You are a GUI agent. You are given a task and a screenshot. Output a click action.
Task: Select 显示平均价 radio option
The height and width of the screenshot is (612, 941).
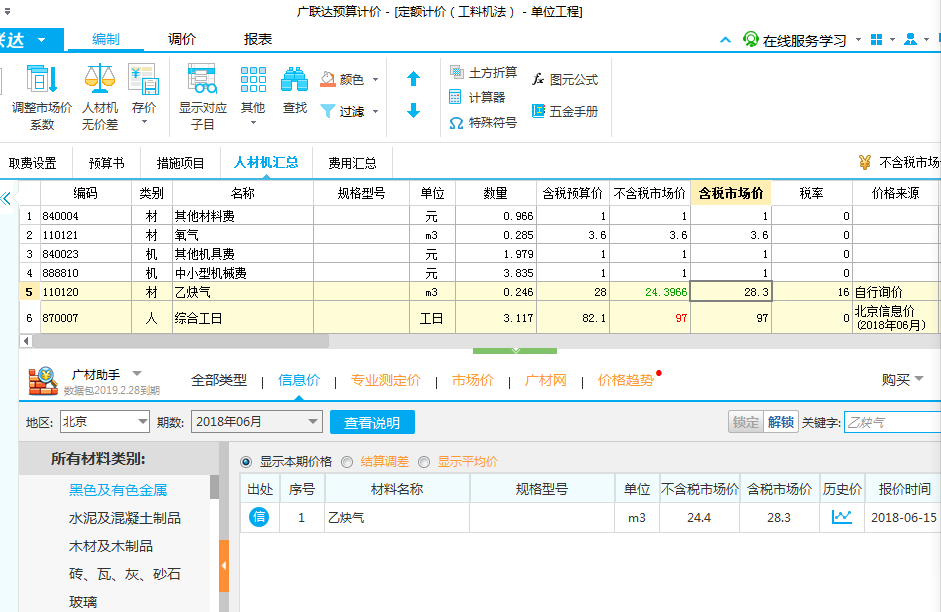pyautogui.click(x=424, y=462)
